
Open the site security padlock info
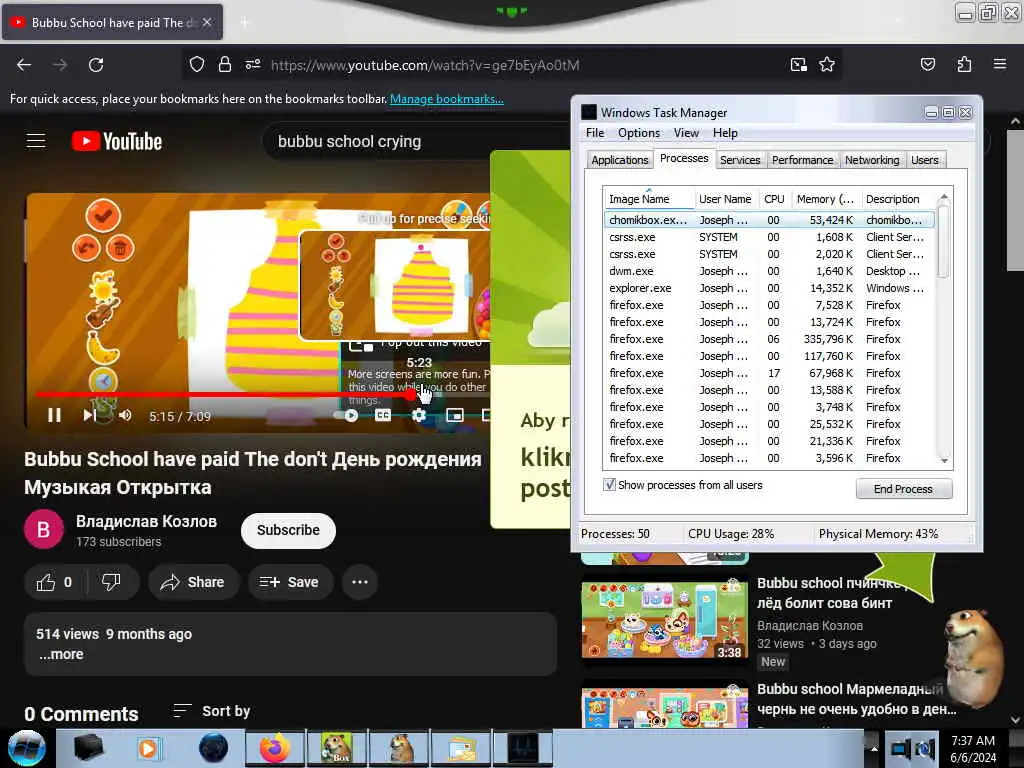[225, 64]
